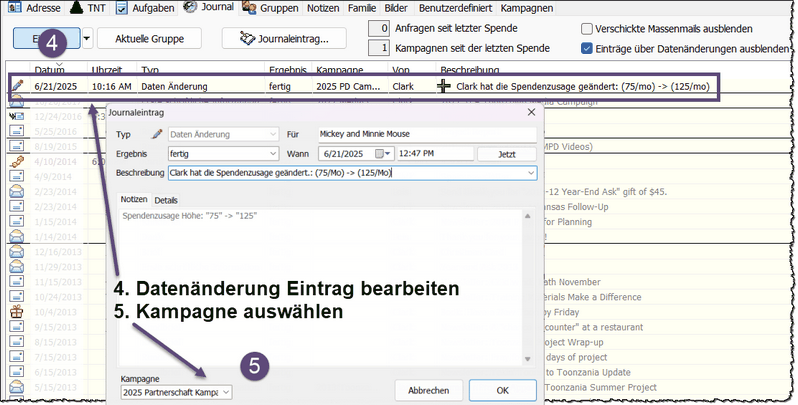Click the notes text area with Spendenzusage Höhe

click(x=321, y=287)
